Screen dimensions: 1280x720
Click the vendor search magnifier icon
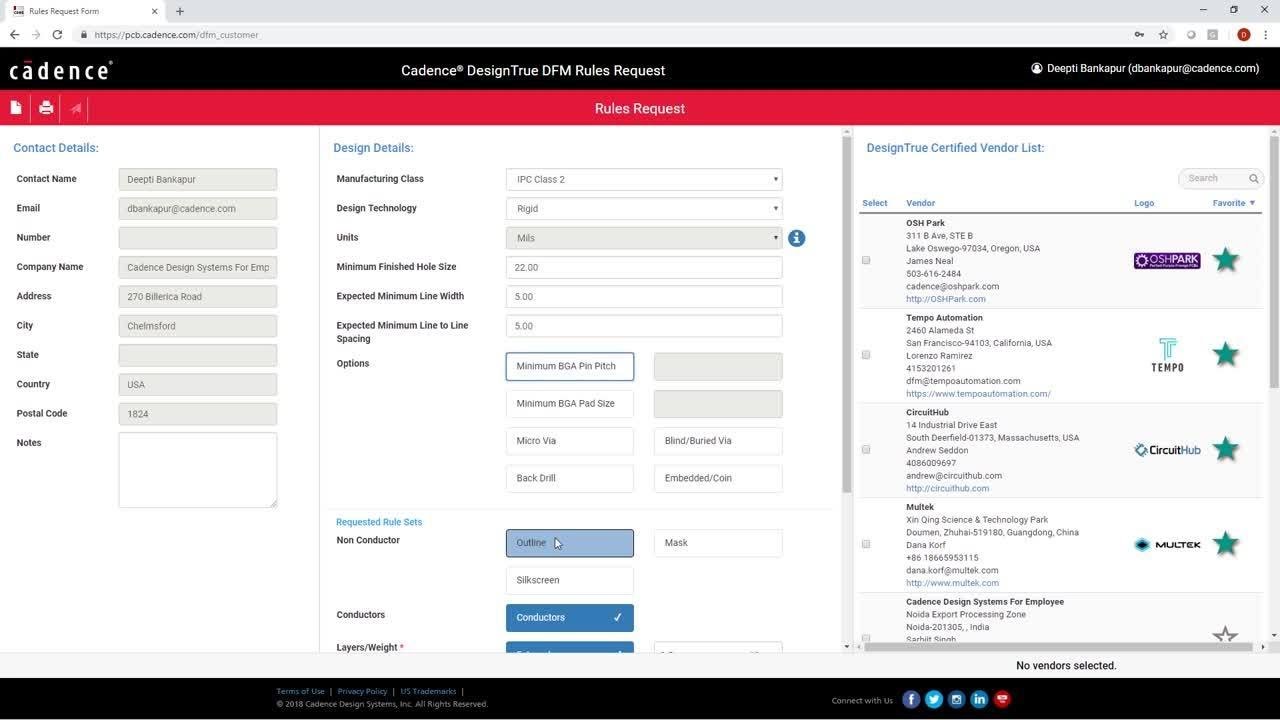click(1253, 179)
